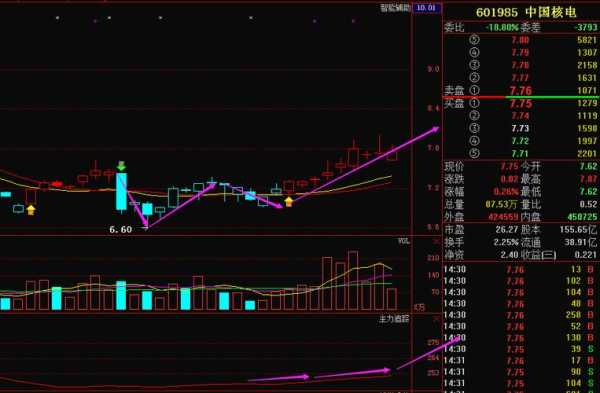Image resolution: width=600 pixels, height=393 pixels.
Task: Click the 委比 ratio label
Action: pos(454,27)
